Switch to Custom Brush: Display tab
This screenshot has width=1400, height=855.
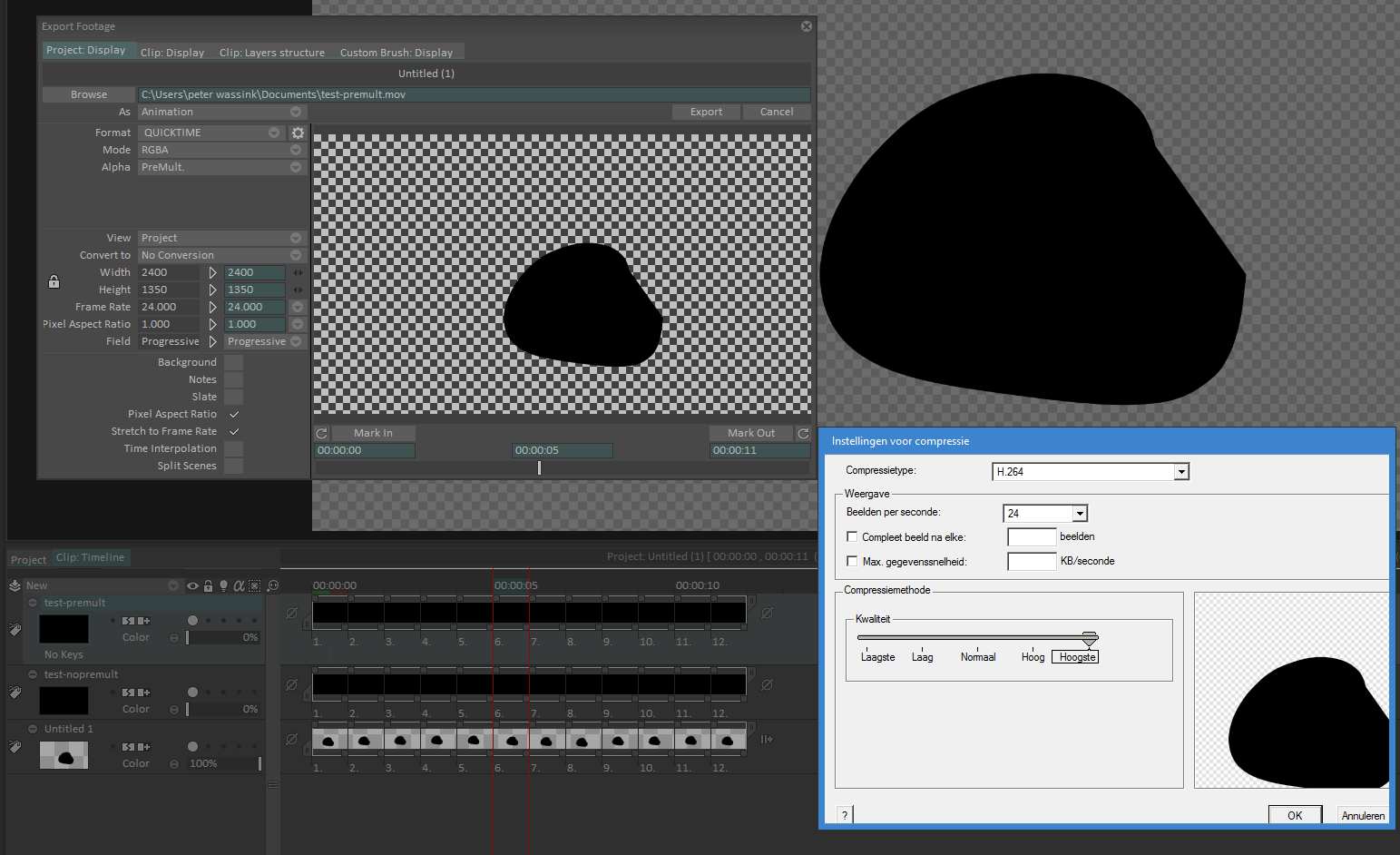point(397,53)
